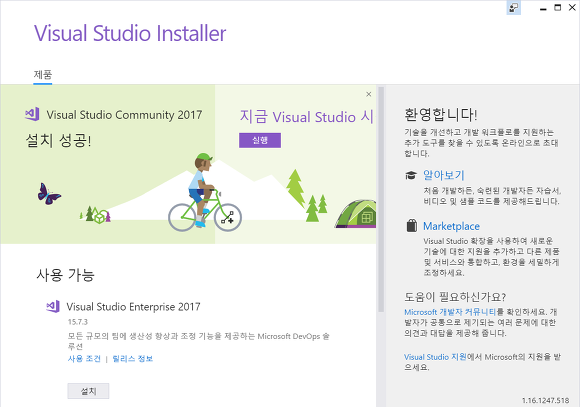Click the cyclist illustration in banner
The height and width of the screenshot is (407, 580).
pyautogui.click(x=205, y=192)
